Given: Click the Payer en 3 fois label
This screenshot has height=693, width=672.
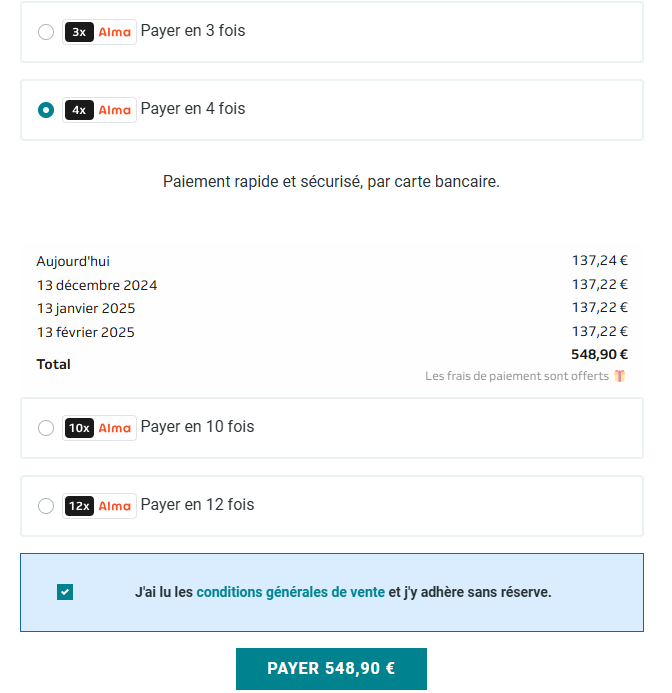Looking at the screenshot, I should click(x=193, y=31).
